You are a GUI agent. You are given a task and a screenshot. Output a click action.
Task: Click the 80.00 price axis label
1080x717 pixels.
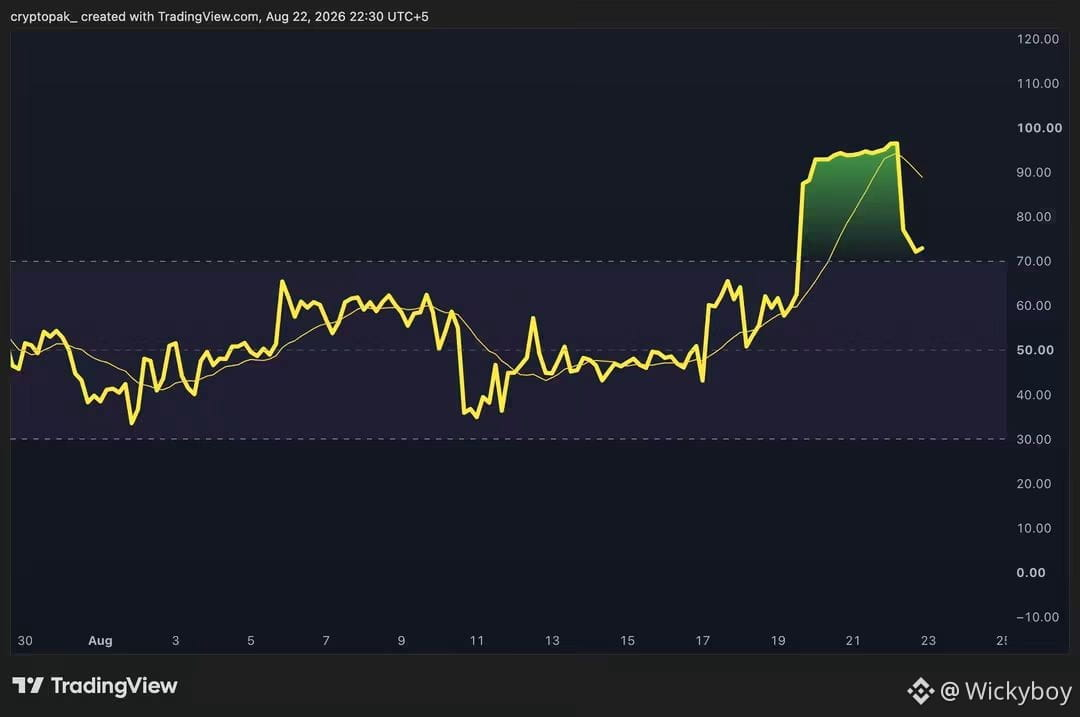(1034, 217)
